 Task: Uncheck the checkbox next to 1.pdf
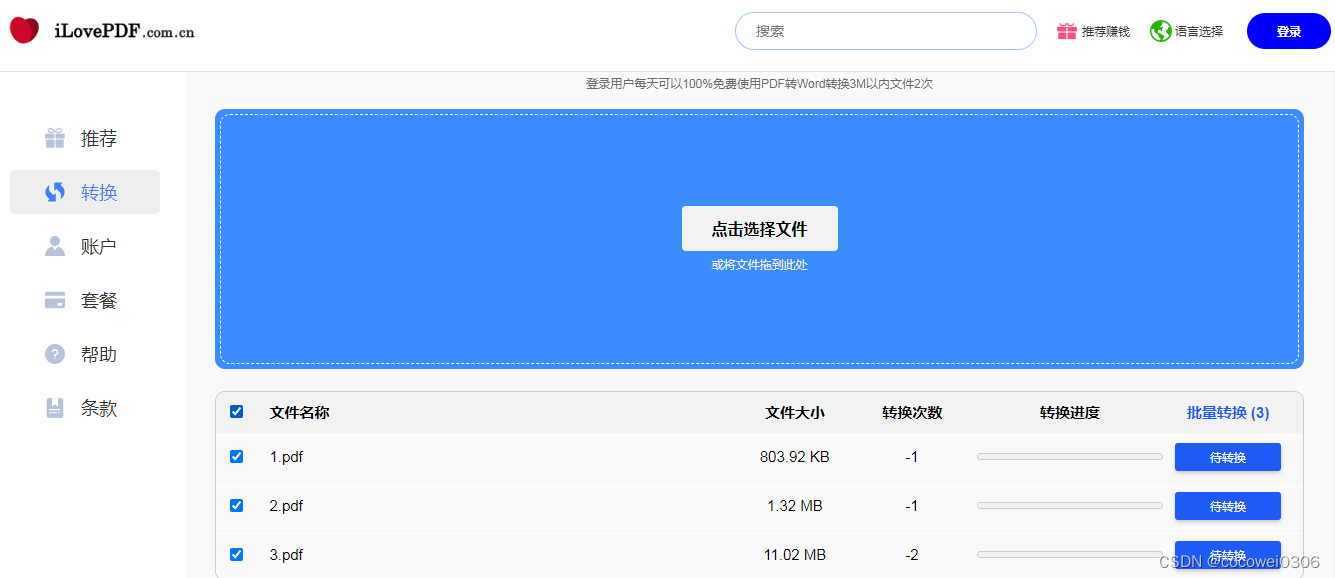237,456
